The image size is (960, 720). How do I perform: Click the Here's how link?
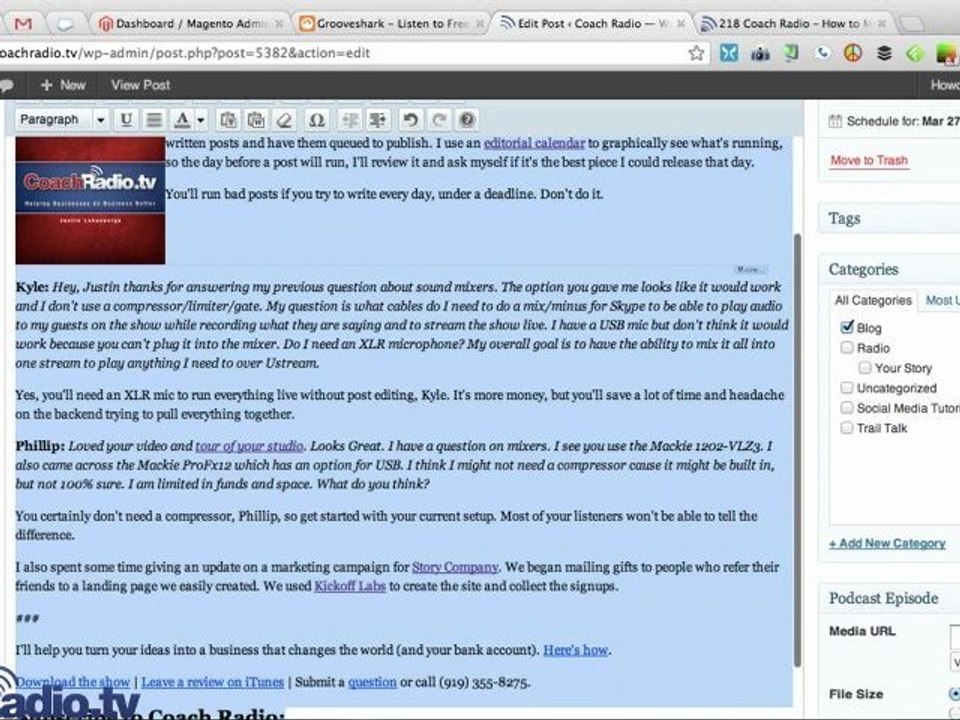coord(576,650)
